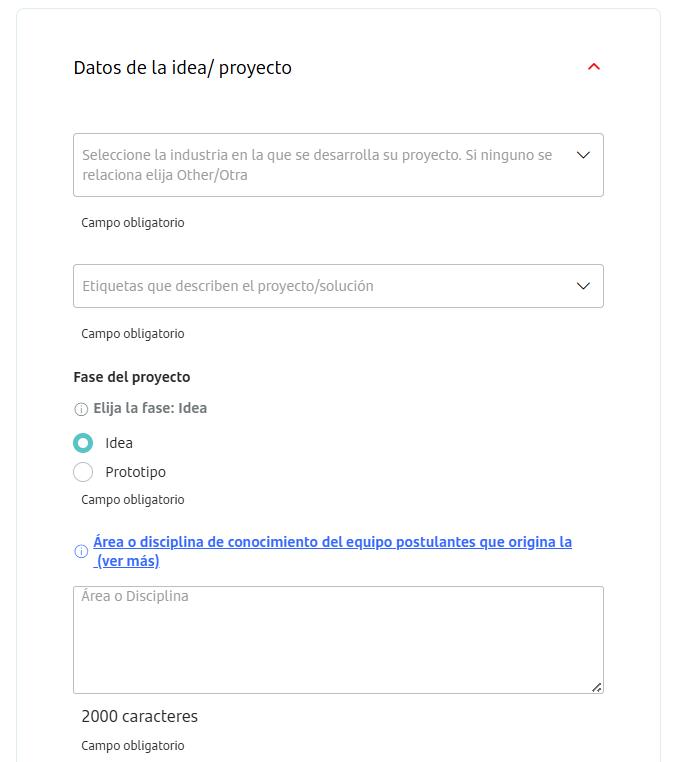Viewport: 680px width, 762px height.
Task: Click the Idea option label text
Action: [119, 443]
